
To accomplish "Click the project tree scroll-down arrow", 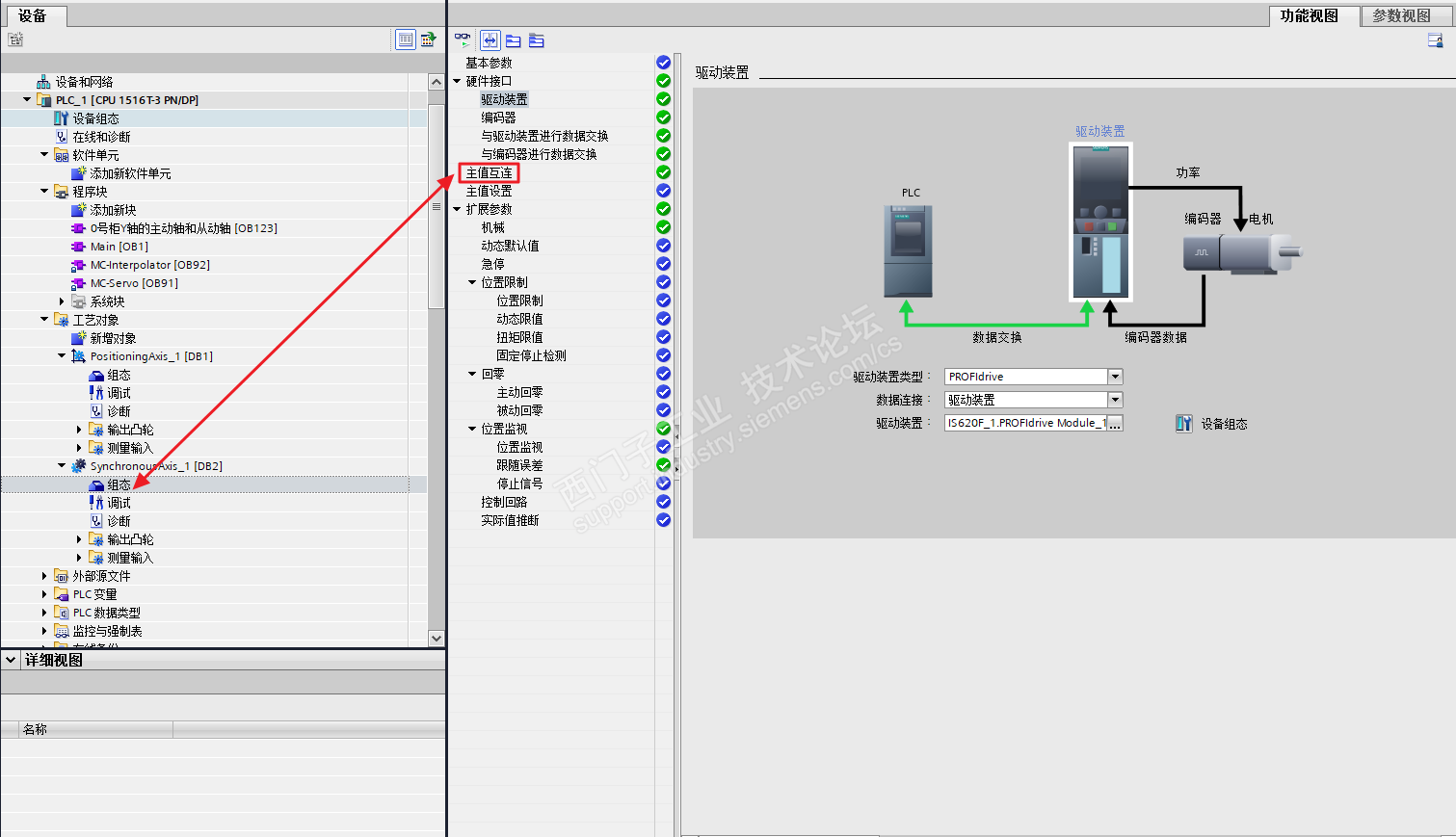I will click(437, 638).
